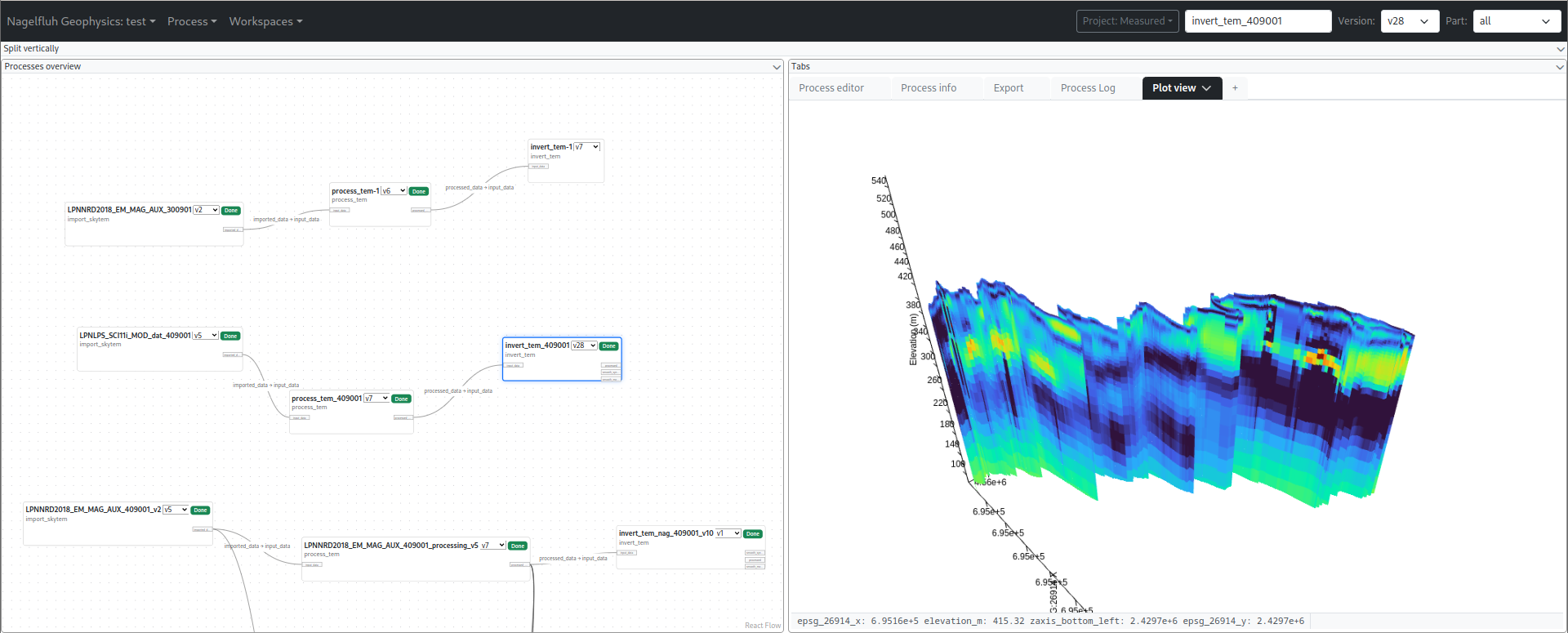Click Split vertically label
The height and width of the screenshot is (633, 1568).
(31, 49)
